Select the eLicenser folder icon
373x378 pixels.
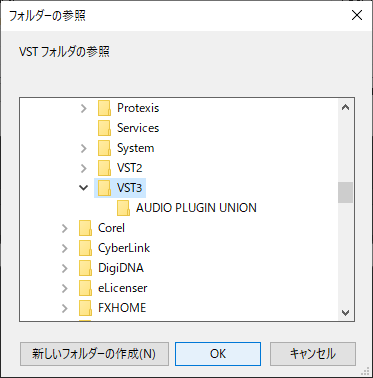tap(85, 288)
